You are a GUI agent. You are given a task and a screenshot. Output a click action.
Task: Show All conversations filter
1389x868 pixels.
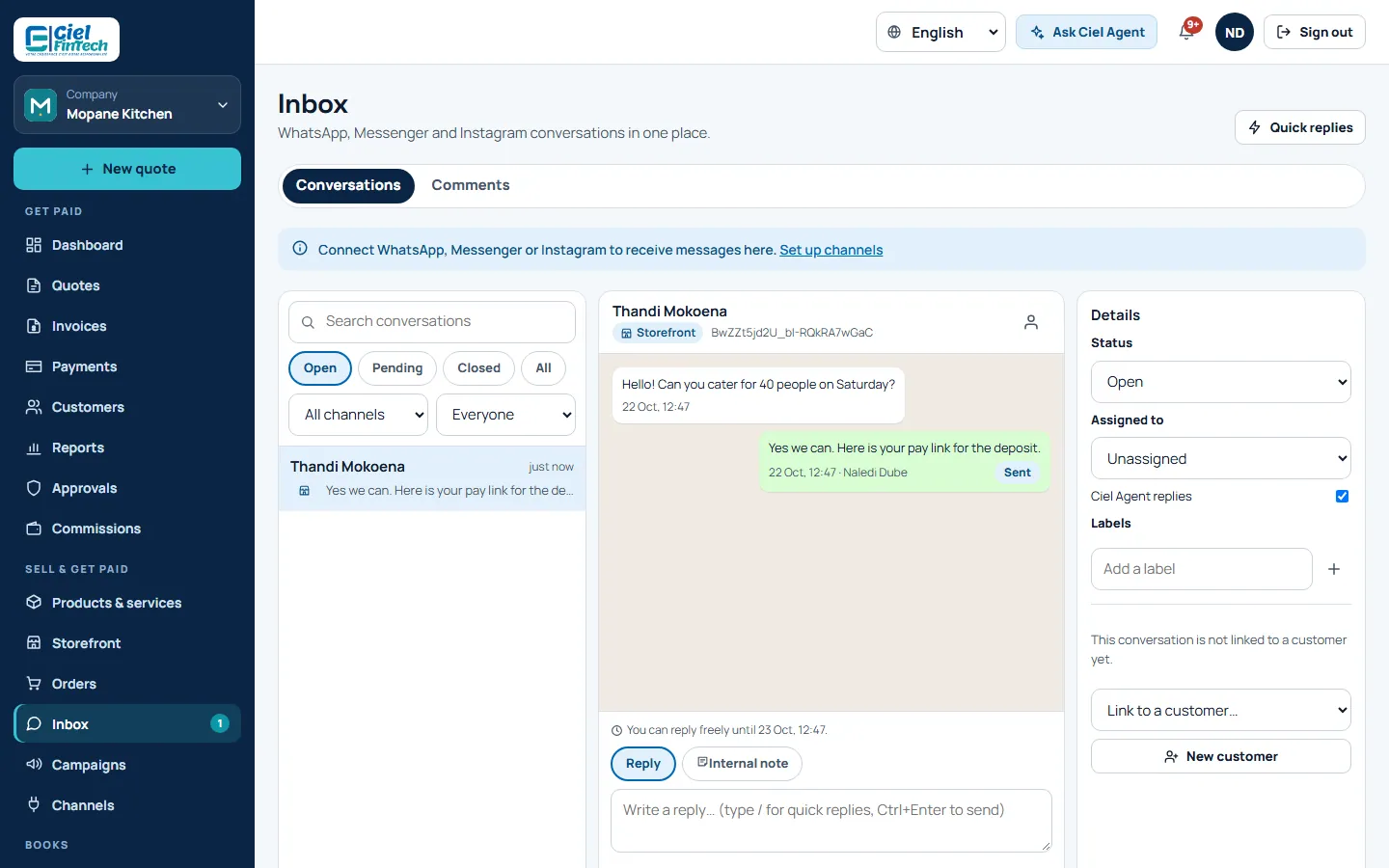click(x=544, y=368)
